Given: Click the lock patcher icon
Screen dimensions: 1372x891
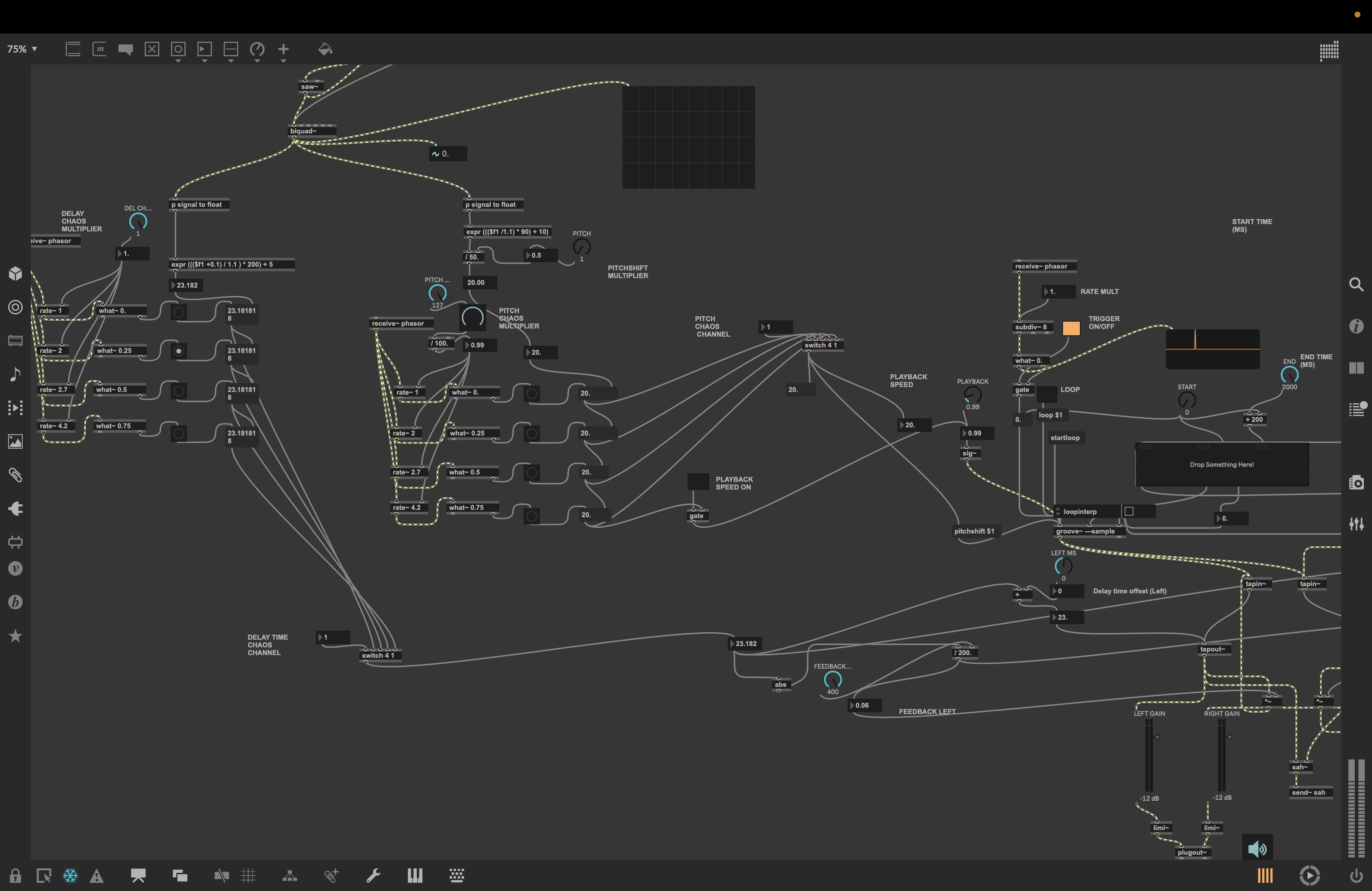Looking at the screenshot, I should pyautogui.click(x=15, y=876).
